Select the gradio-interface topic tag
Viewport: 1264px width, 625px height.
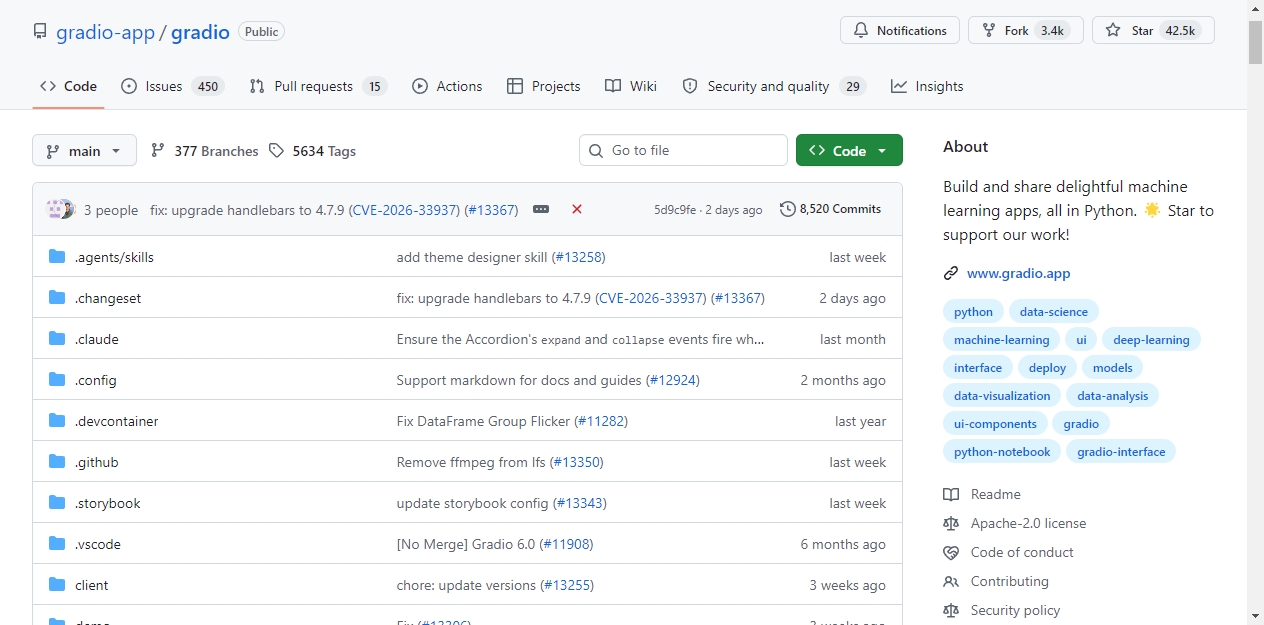point(1121,452)
